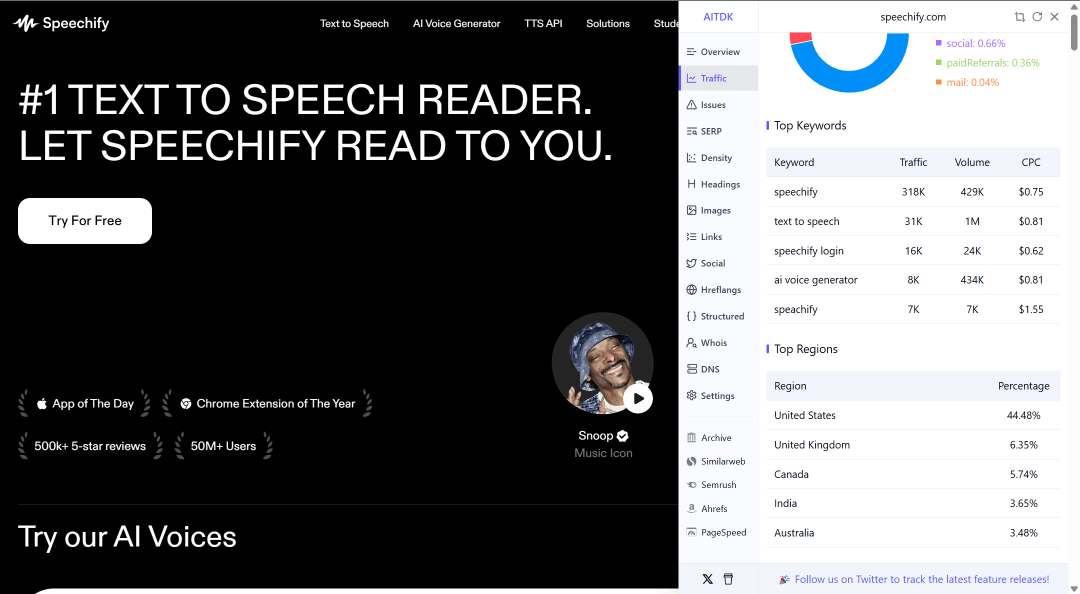This screenshot has width=1080, height=594.
Task: Click the Canada region row
Action: click(x=913, y=474)
